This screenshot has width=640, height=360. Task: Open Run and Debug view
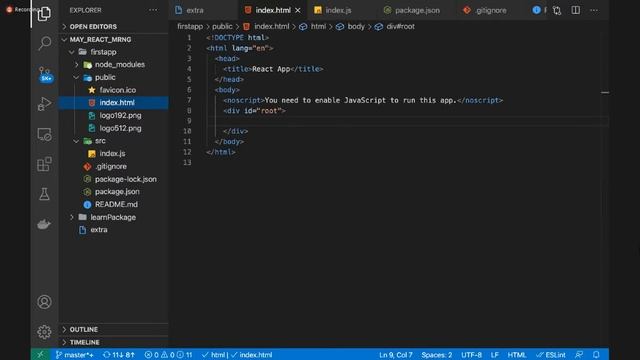(44, 104)
